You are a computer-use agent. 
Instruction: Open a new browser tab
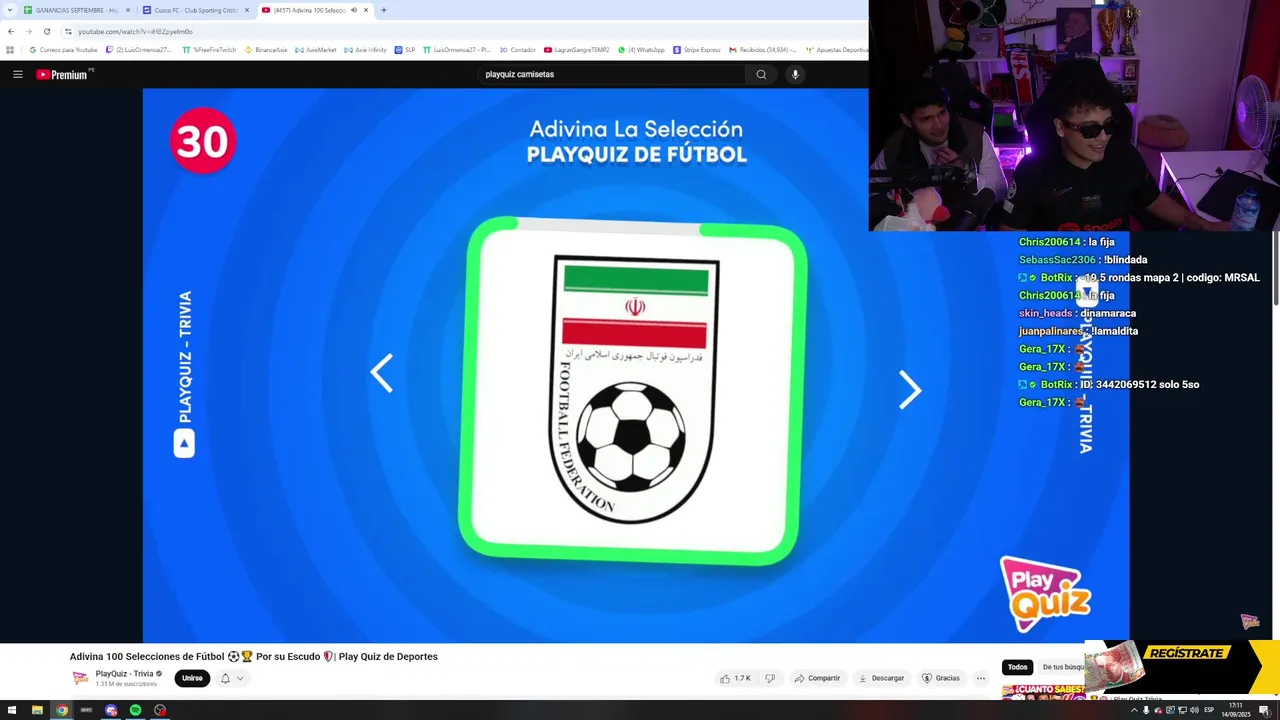click(383, 10)
